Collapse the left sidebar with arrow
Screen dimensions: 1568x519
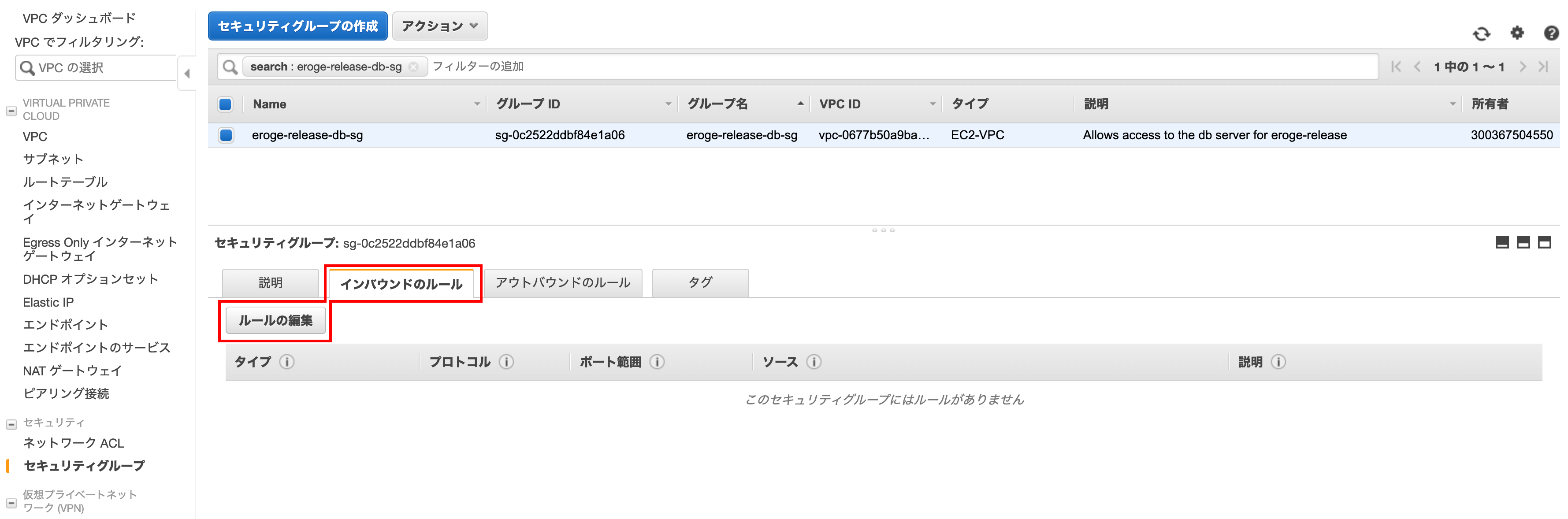coord(187,74)
